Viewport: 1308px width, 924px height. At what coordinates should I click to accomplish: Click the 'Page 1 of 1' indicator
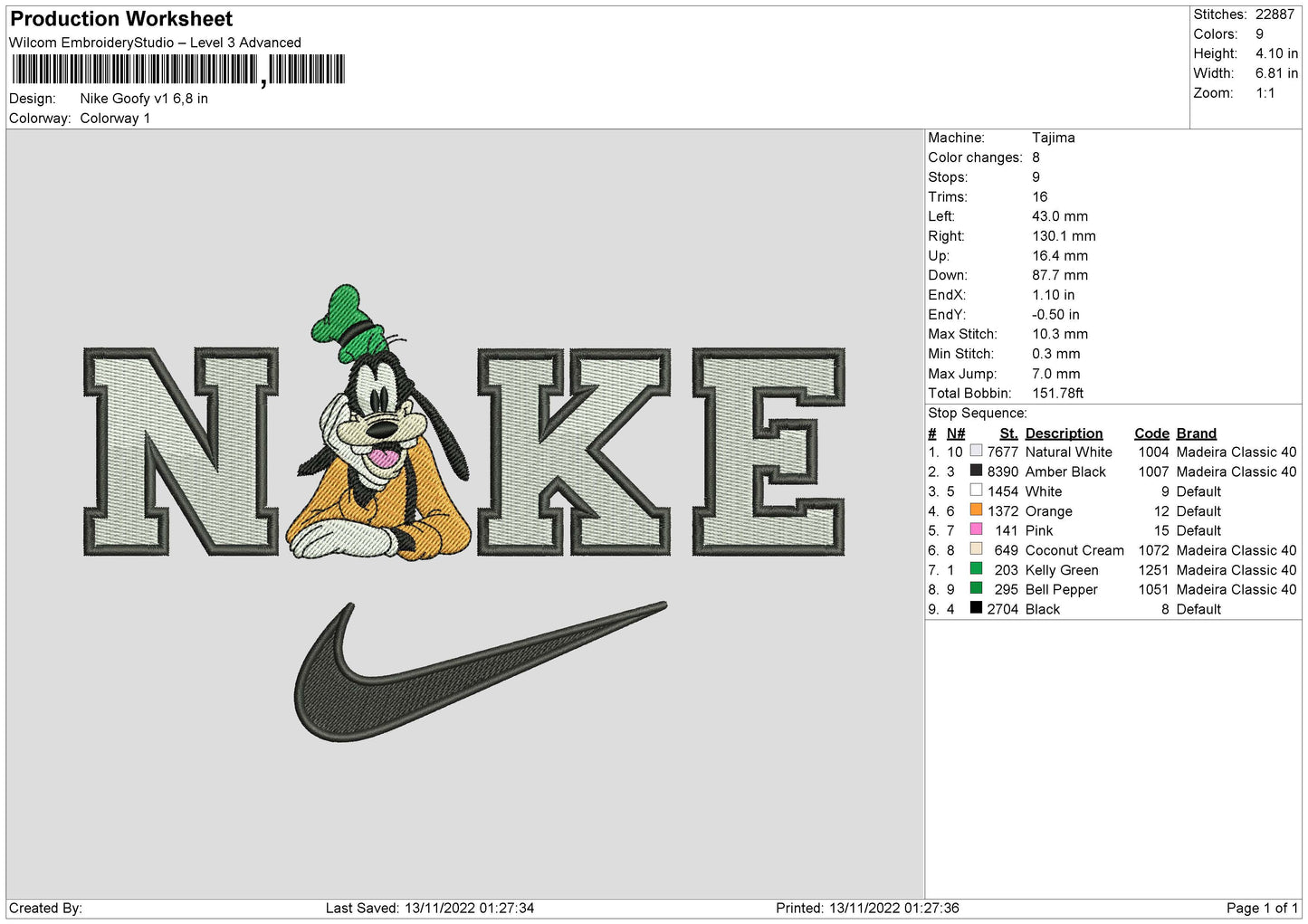pos(1262,909)
